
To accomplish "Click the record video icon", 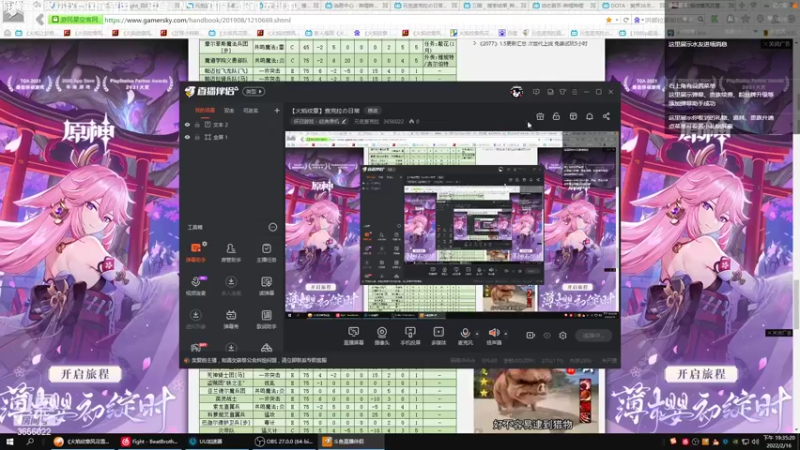I will pyautogui.click(x=531, y=335).
